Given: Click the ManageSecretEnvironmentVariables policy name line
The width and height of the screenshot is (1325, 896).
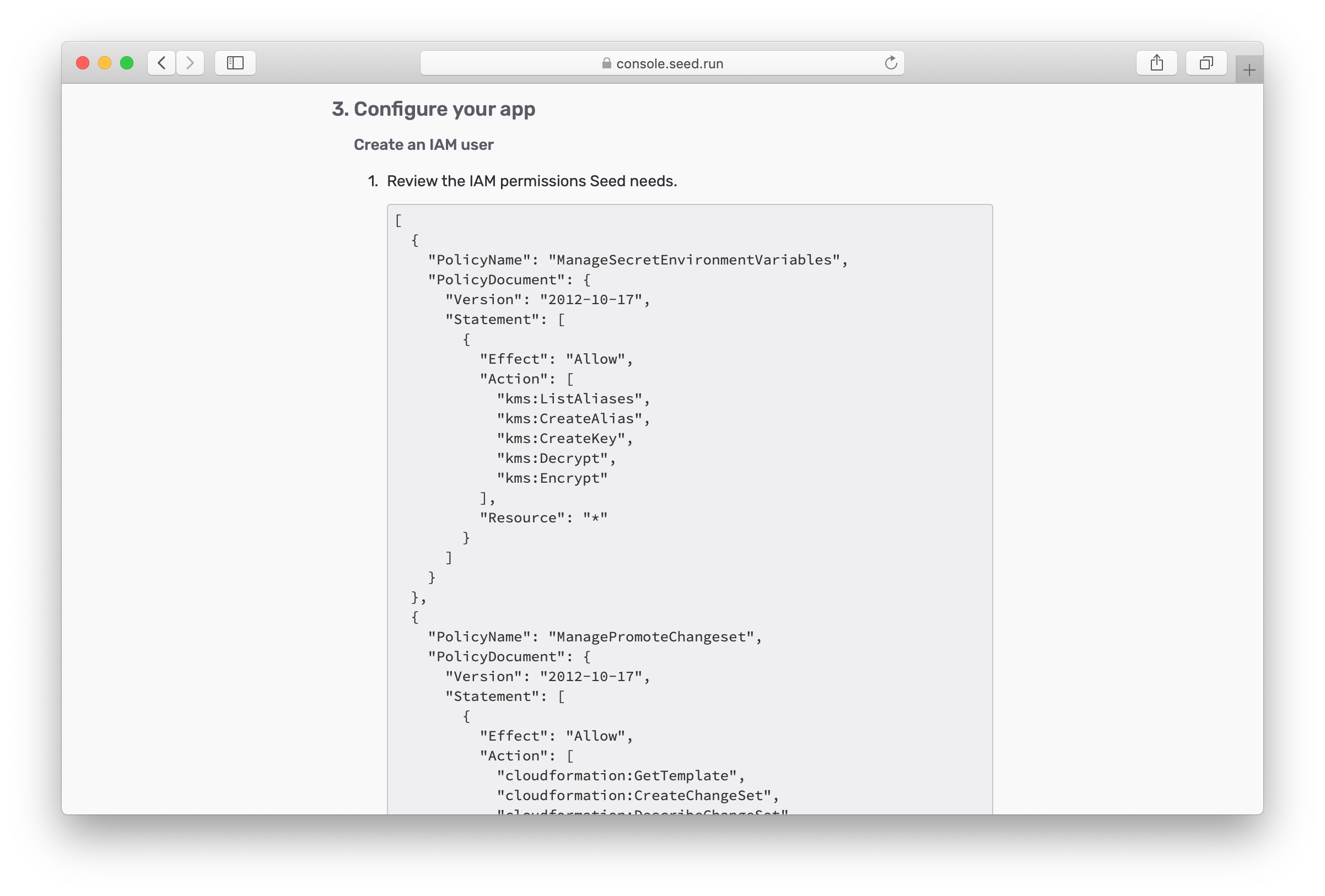Looking at the screenshot, I should pos(637,260).
